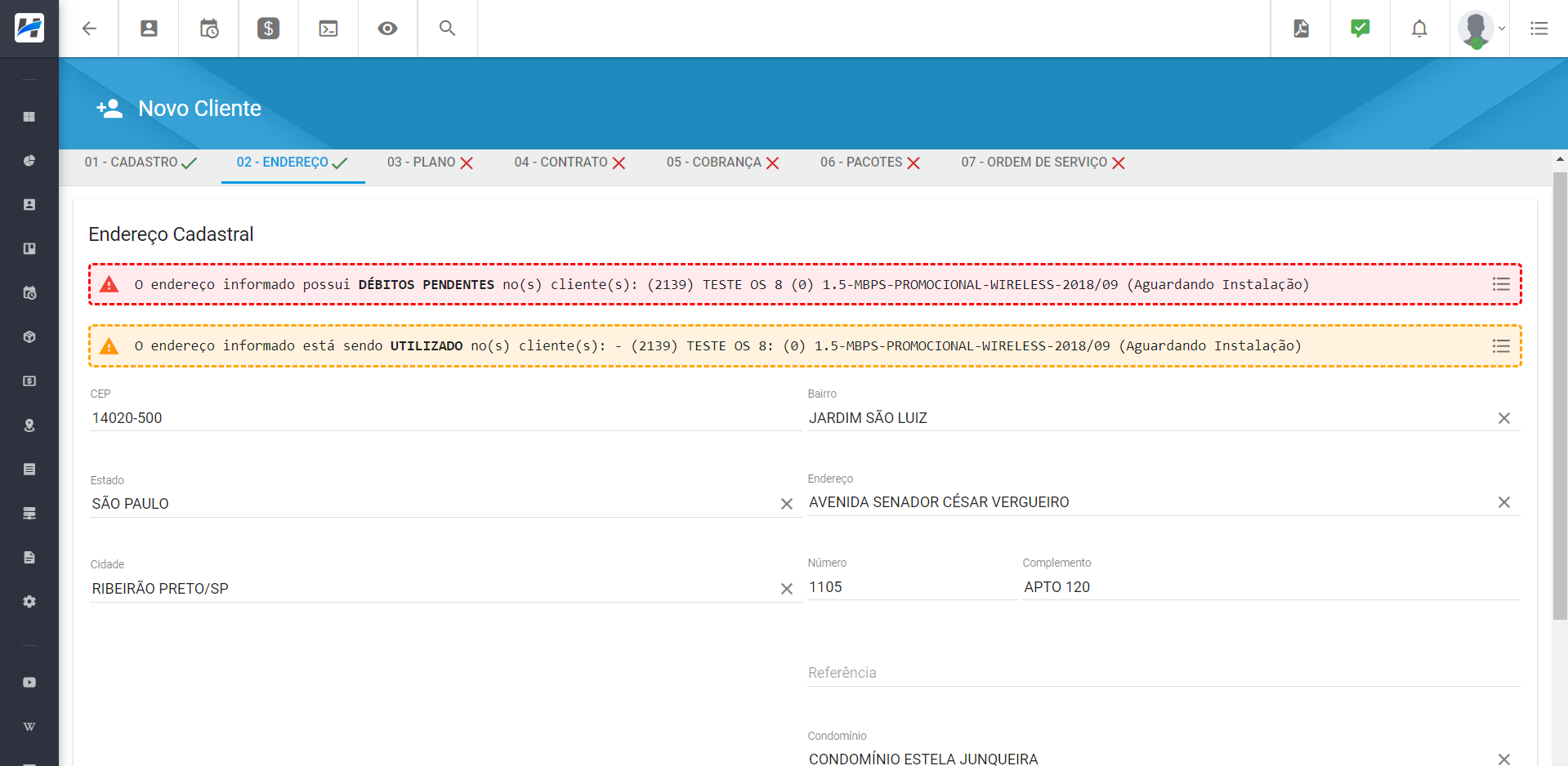Clear the Estado field

pos(787,504)
